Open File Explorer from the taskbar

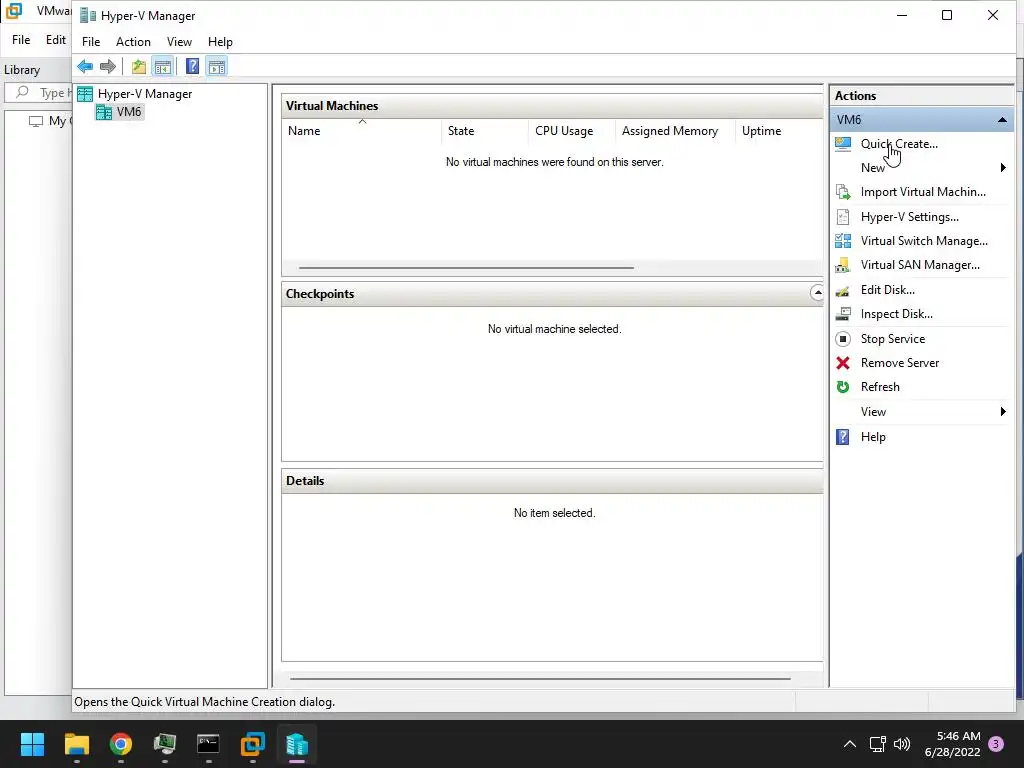click(76, 744)
